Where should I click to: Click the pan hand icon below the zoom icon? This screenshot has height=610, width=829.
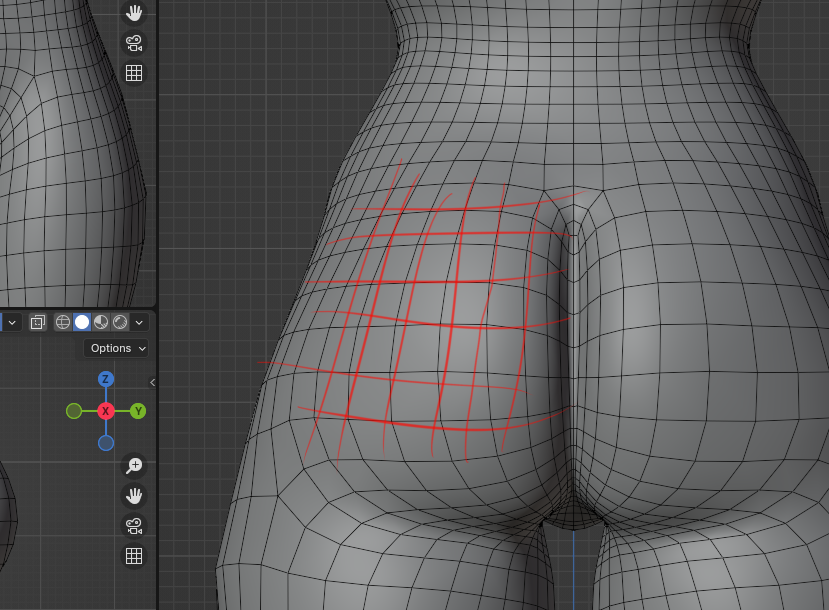coord(134,496)
